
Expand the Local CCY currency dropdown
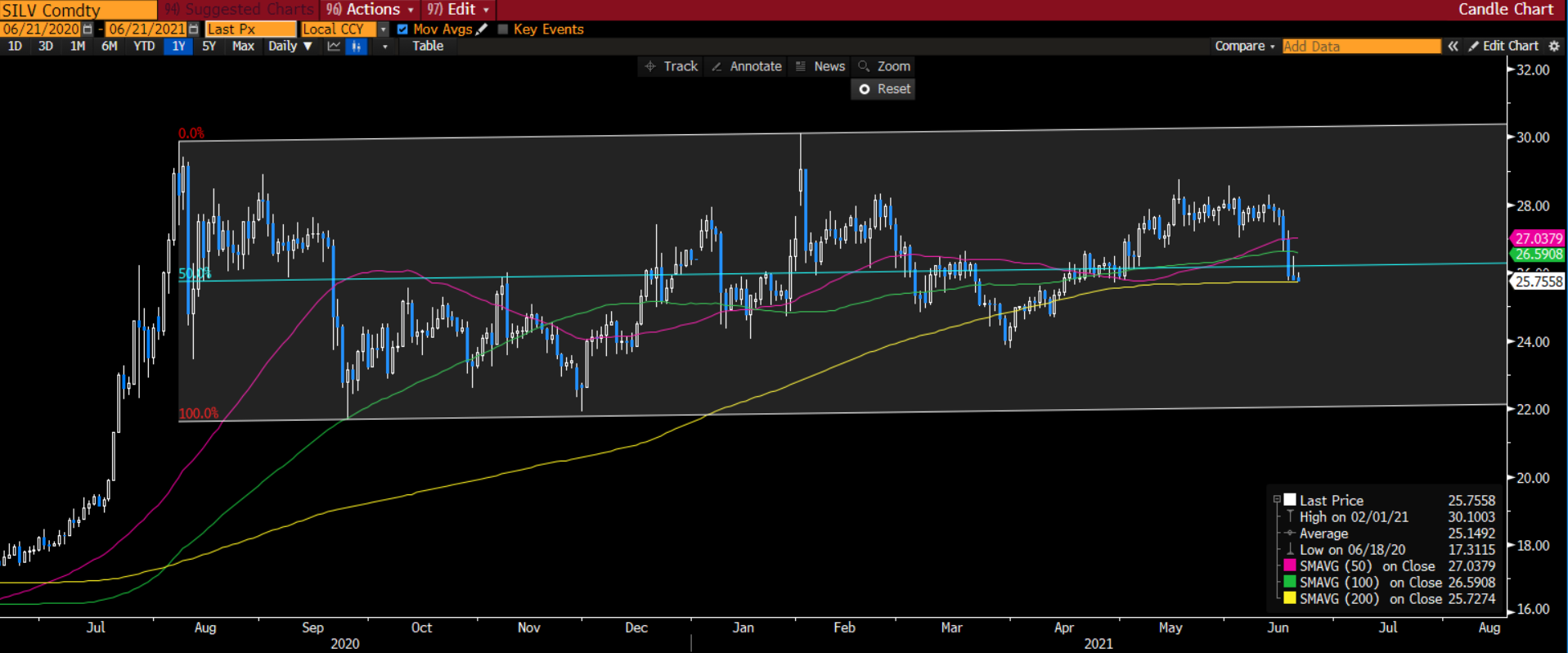(x=383, y=29)
